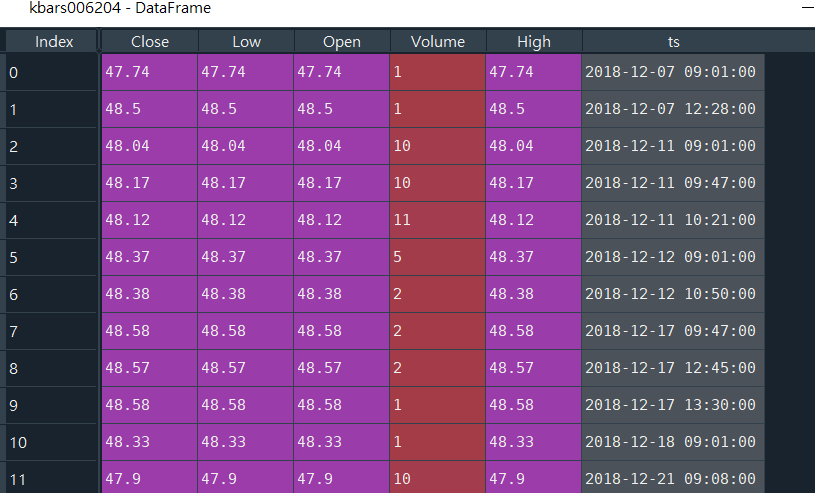This screenshot has height=493, width=815.
Task: Sort by the Low column header
Action: point(246,42)
